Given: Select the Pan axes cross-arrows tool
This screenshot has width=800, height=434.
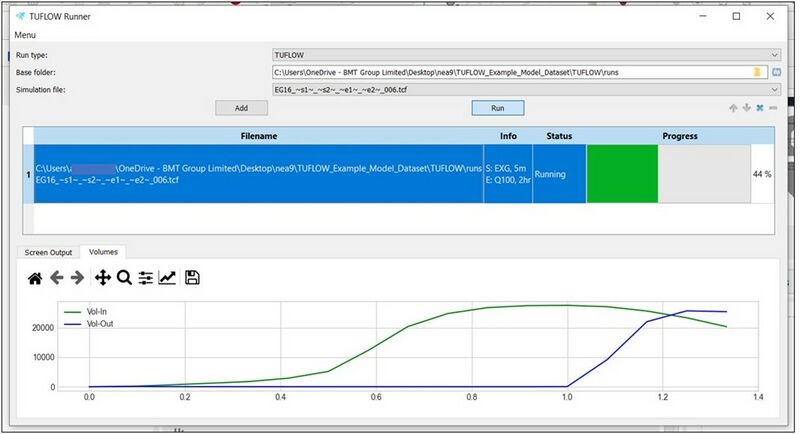Looking at the screenshot, I should coord(102,278).
